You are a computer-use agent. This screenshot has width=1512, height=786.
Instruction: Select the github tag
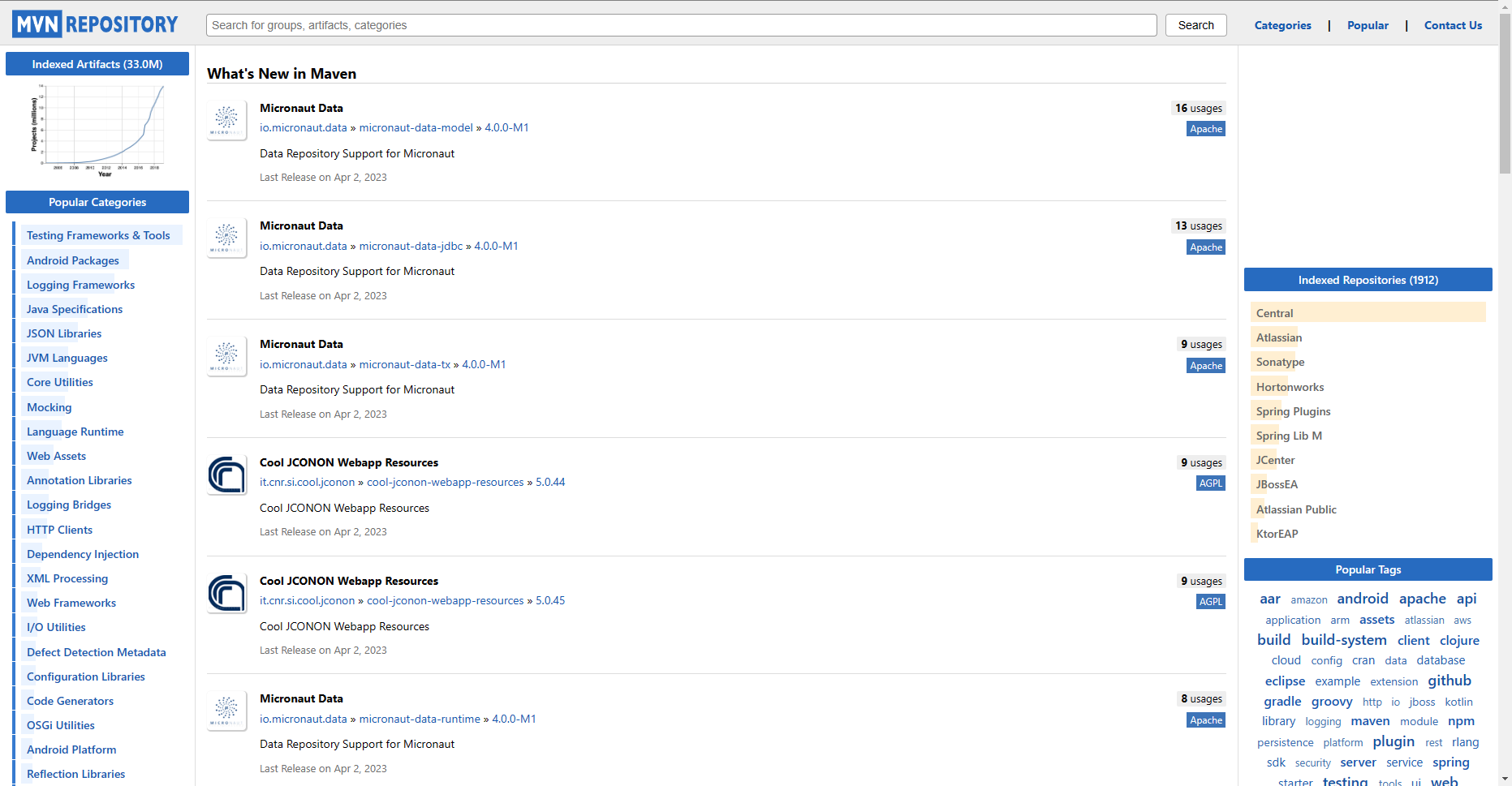click(x=1450, y=681)
